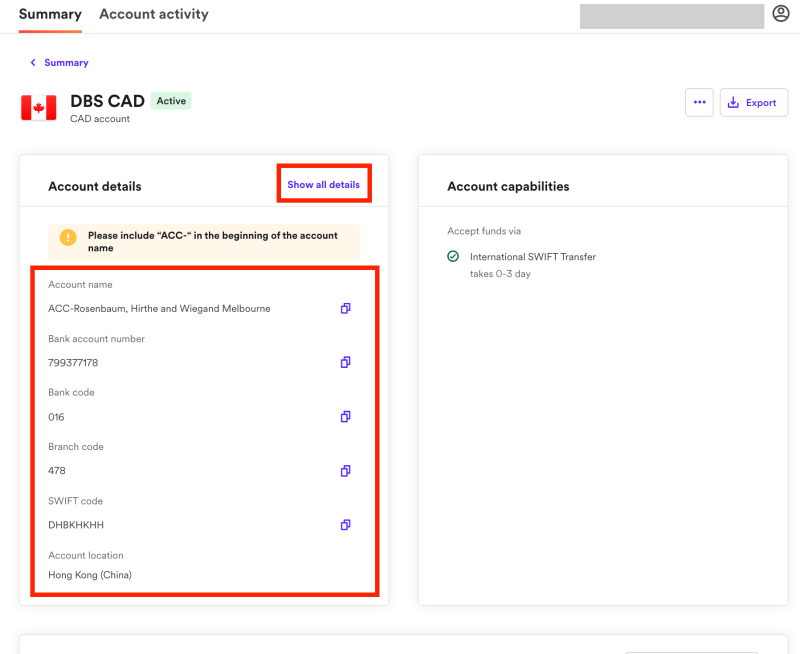The image size is (800, 654).
Task: Click the CAD account subtitle
Action: (100, 119)
